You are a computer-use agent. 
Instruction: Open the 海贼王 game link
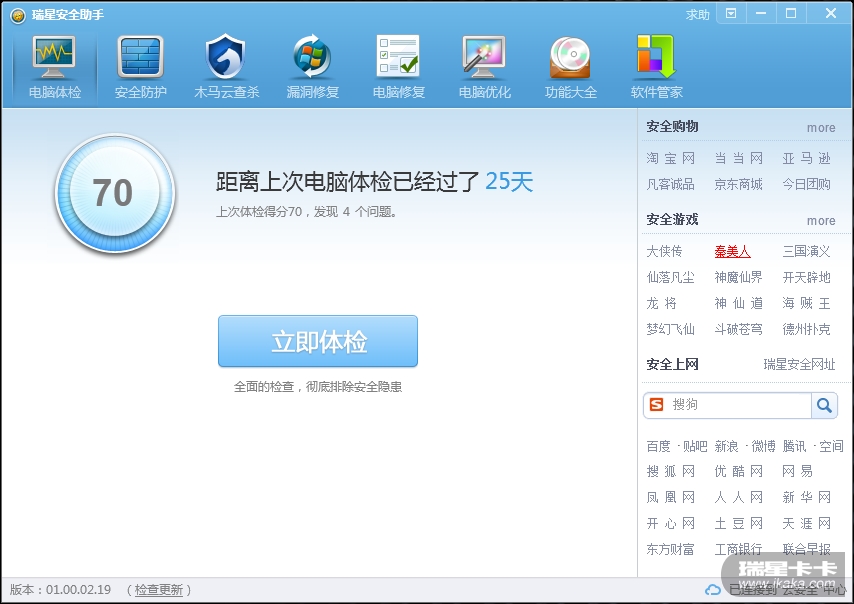point(807,303)
